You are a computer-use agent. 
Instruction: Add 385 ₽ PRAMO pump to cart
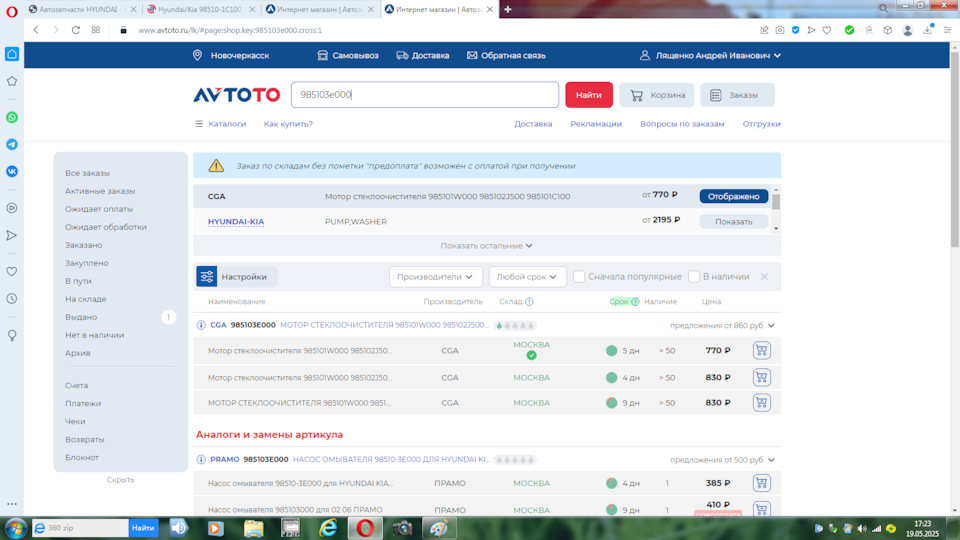762,483
